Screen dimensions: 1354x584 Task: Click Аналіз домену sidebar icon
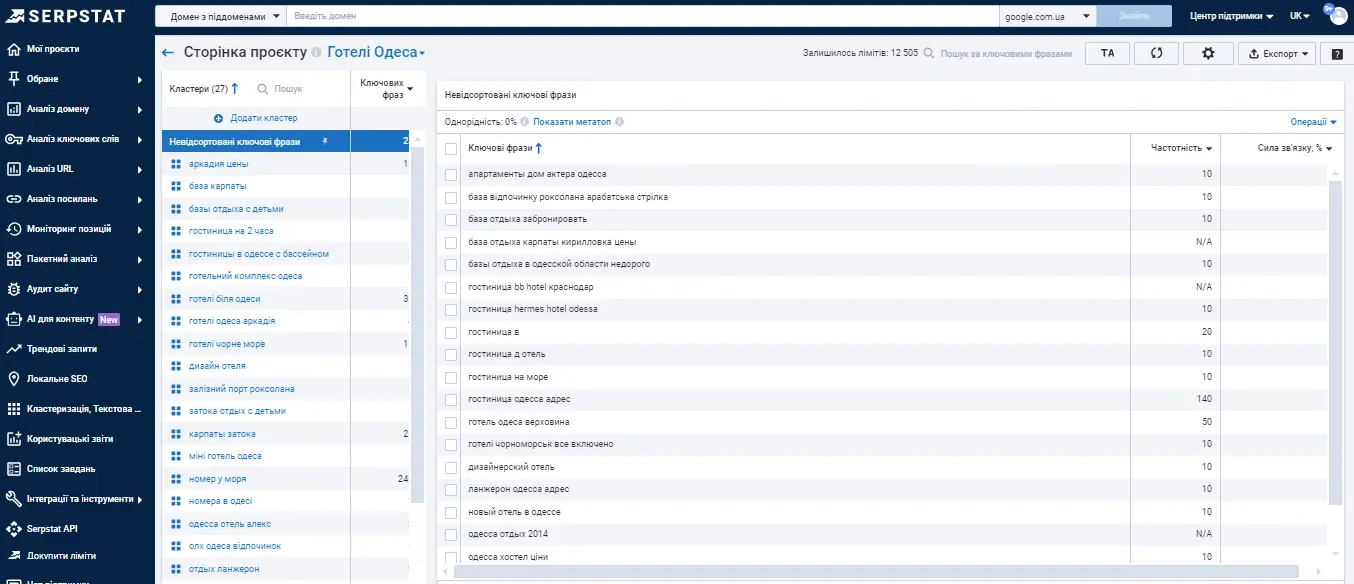click(x=14, y=109)
